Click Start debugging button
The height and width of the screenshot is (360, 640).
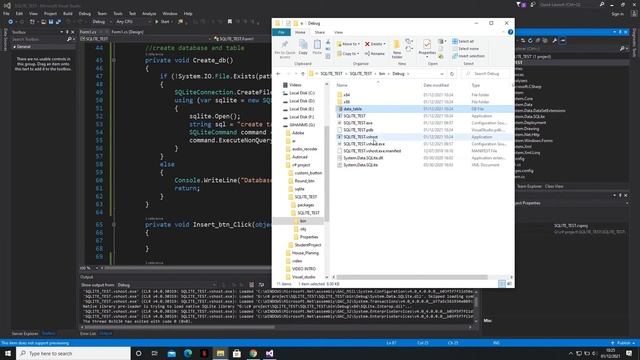tap(162, 22)
